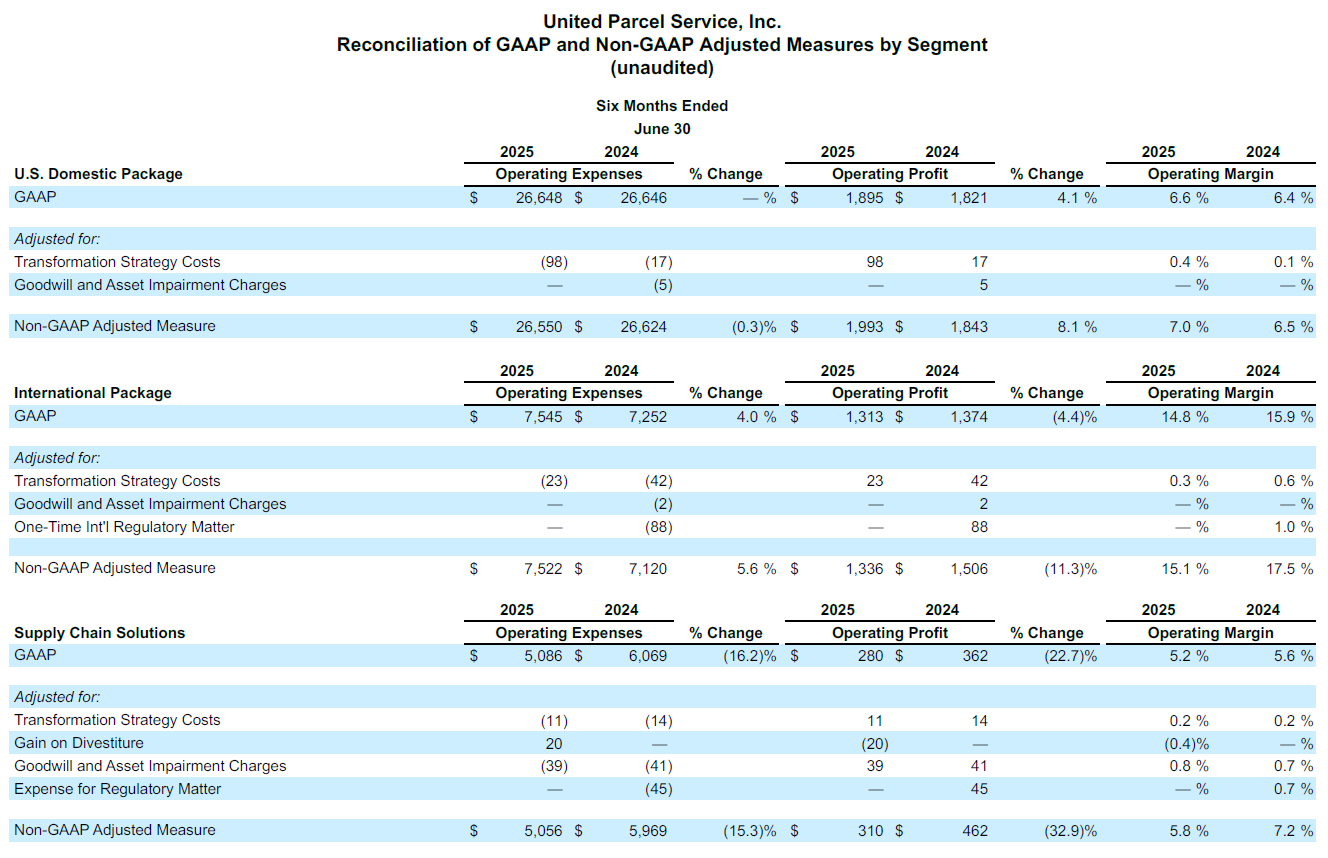
Task: Click the 26,550 non-GAAP adjusted value
Action: (541, 326)
